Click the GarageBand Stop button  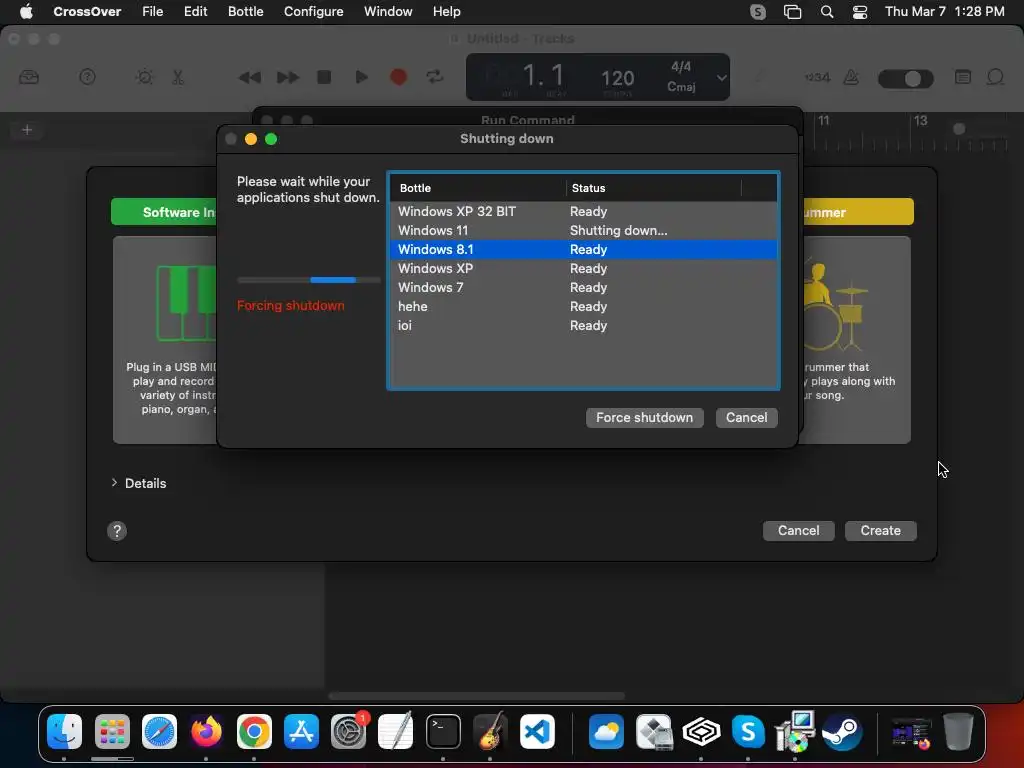(x=324, y=77)
